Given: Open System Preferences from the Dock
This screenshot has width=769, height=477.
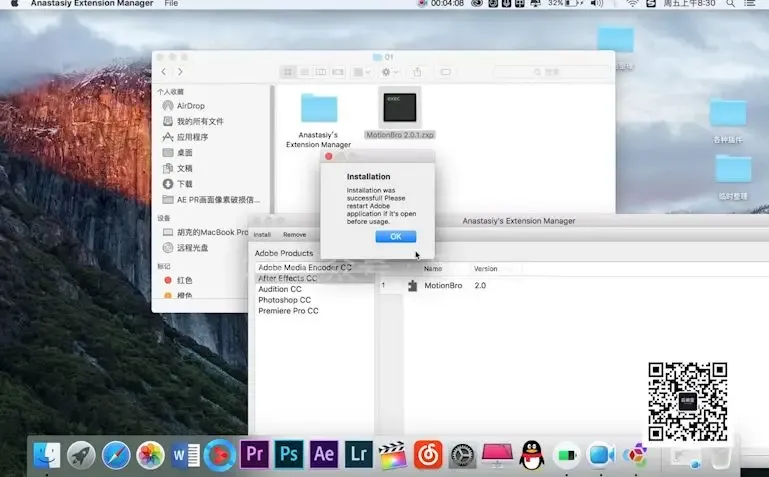Looking at the screenshot, I should click(462, 455).
